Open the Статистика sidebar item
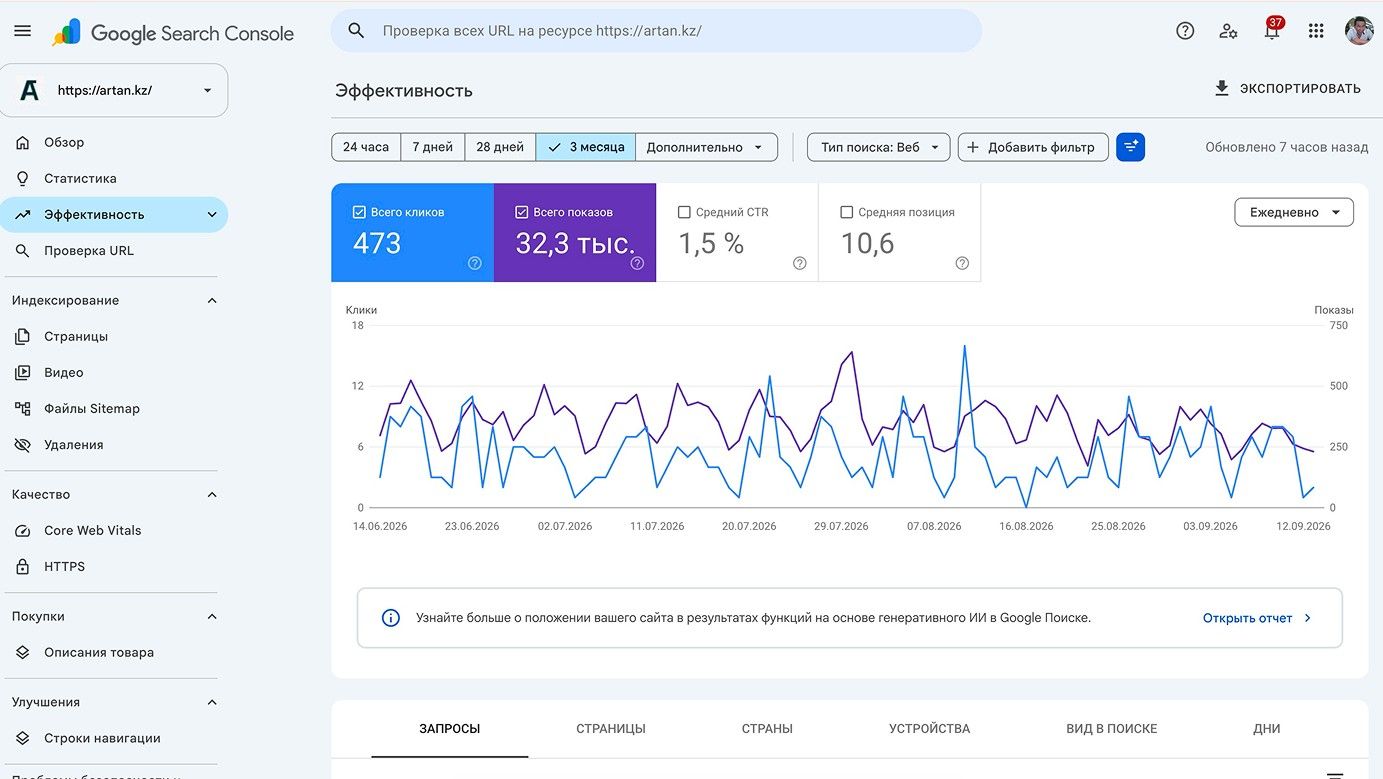 pos(114,179)
